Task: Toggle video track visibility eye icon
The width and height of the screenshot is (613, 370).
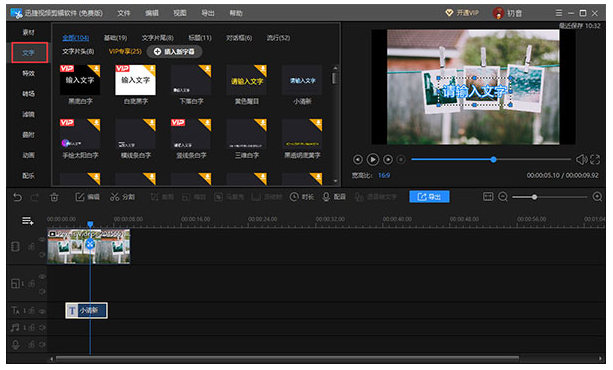Action: pyautogui.click(x=42, y=239)
